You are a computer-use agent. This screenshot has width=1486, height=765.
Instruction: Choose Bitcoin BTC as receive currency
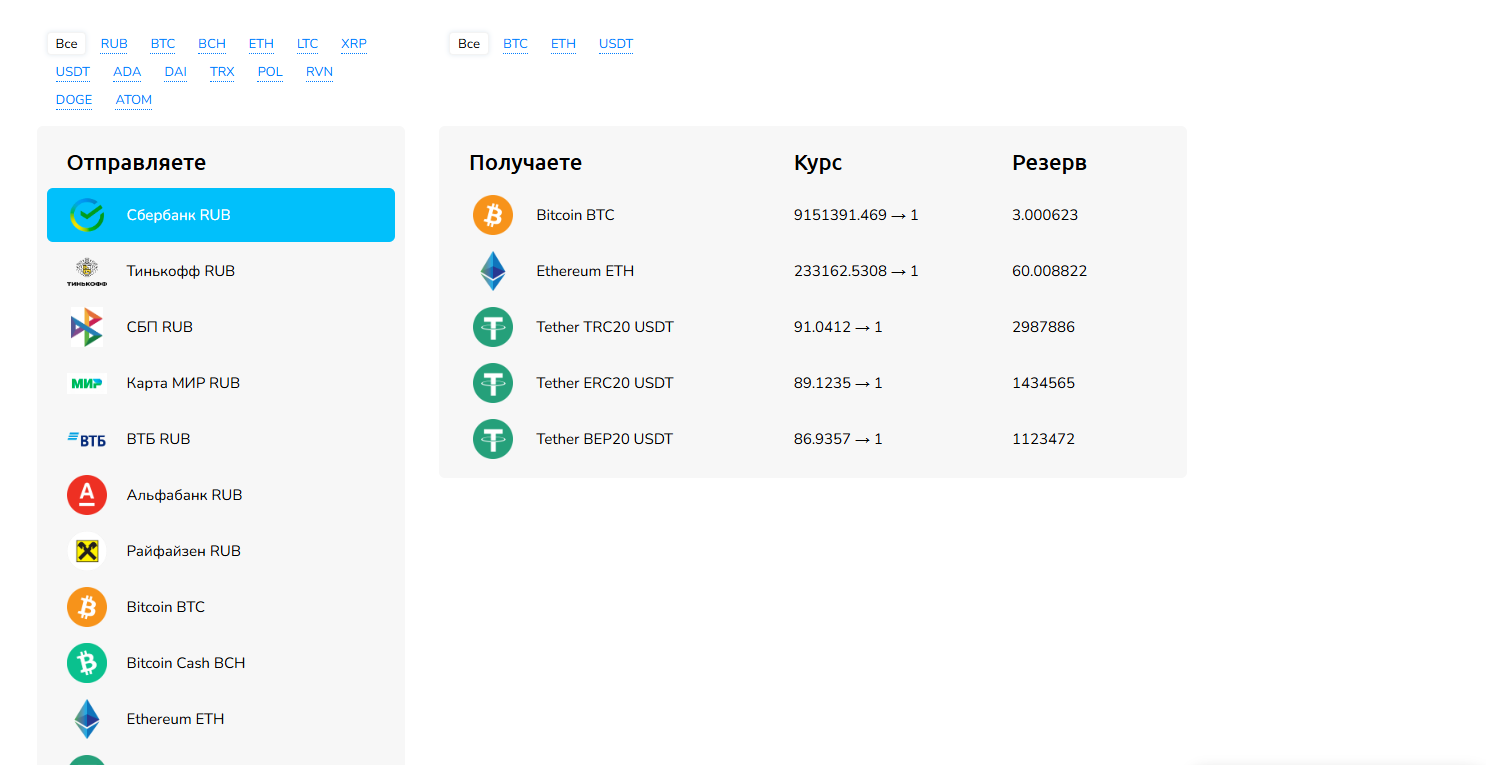575,215
